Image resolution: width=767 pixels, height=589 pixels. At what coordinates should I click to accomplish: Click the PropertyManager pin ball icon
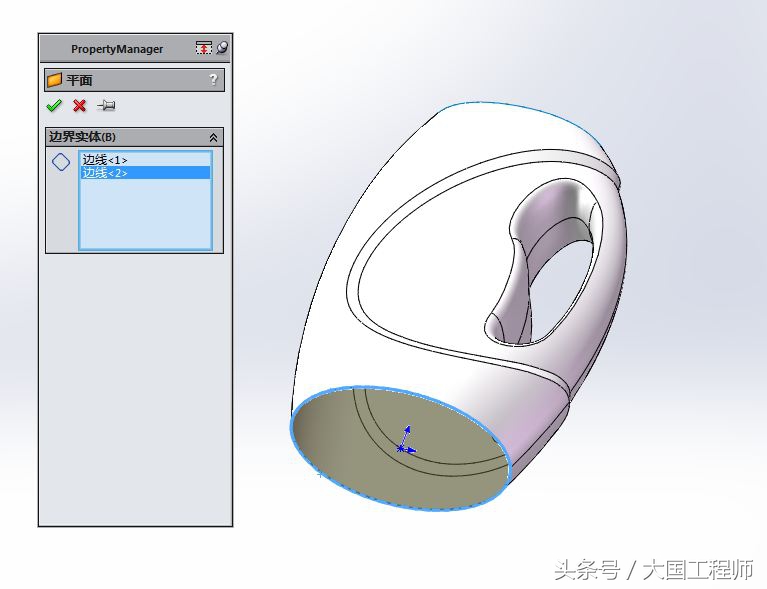click(x=222, y=47)
